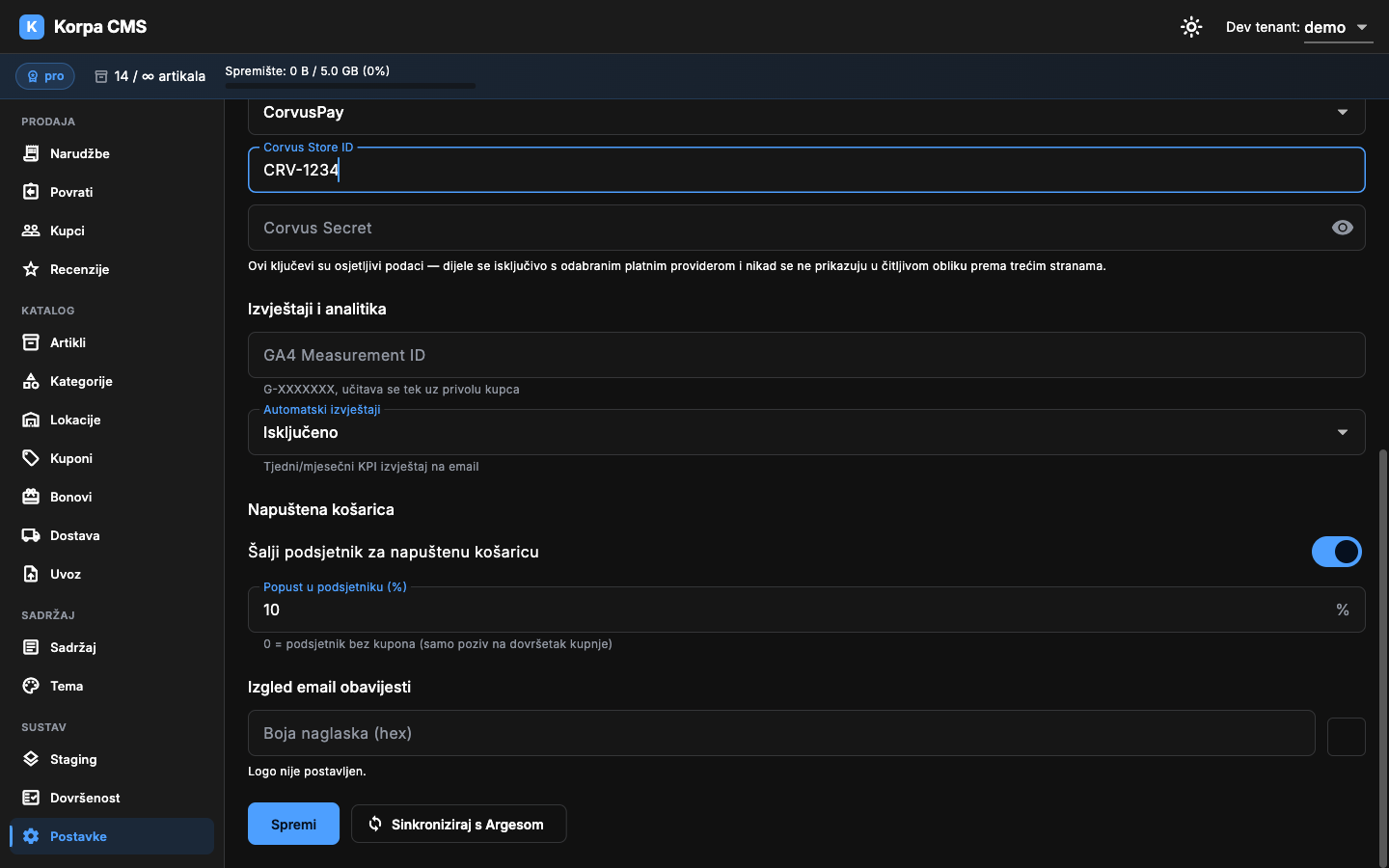Click the Povrati return icon
Image resolution: width=1389 pixels, height=868 pixels.
point(31,192)
